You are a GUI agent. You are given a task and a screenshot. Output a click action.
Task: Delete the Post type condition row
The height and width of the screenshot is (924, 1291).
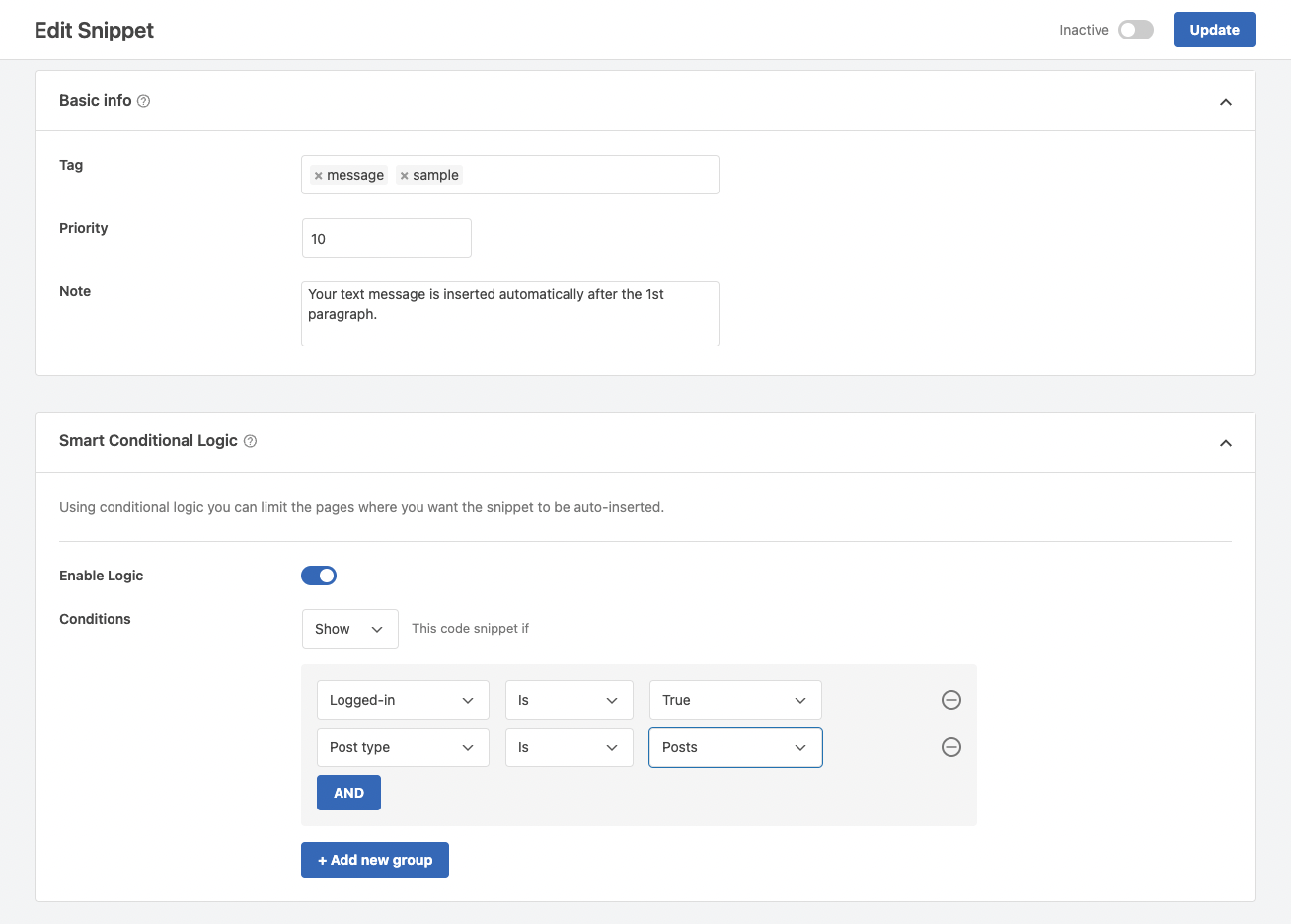tap(951, 747)
